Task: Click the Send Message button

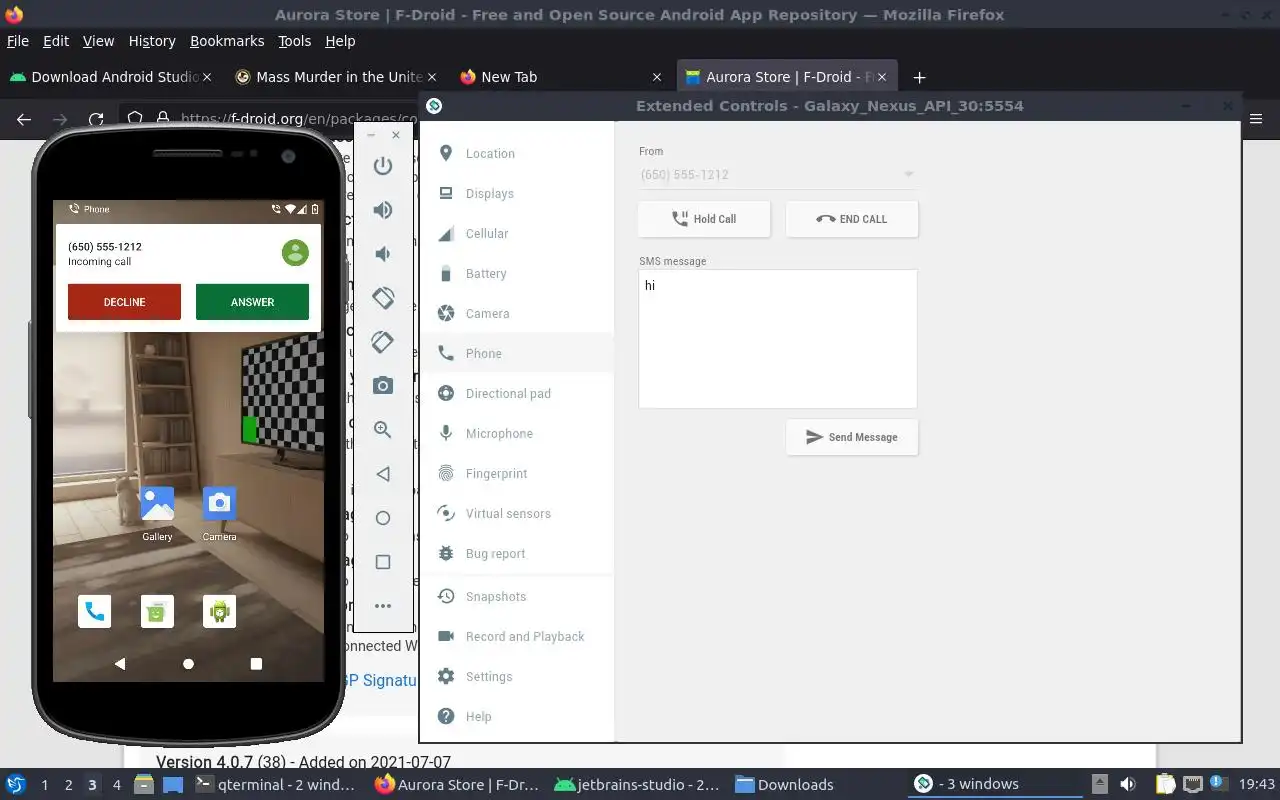Action: click(x=852, y=437)
